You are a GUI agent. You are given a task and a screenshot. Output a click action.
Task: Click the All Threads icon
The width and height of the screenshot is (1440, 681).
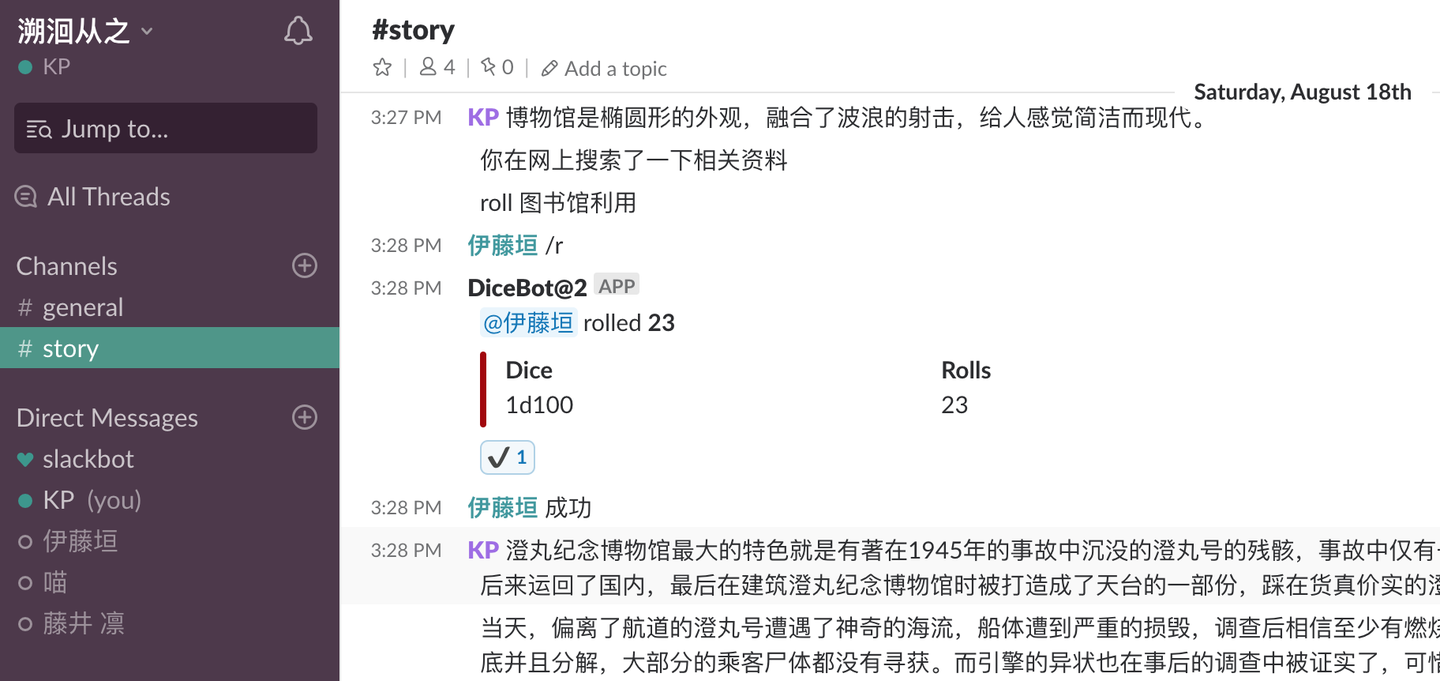[x=25, y=196]
